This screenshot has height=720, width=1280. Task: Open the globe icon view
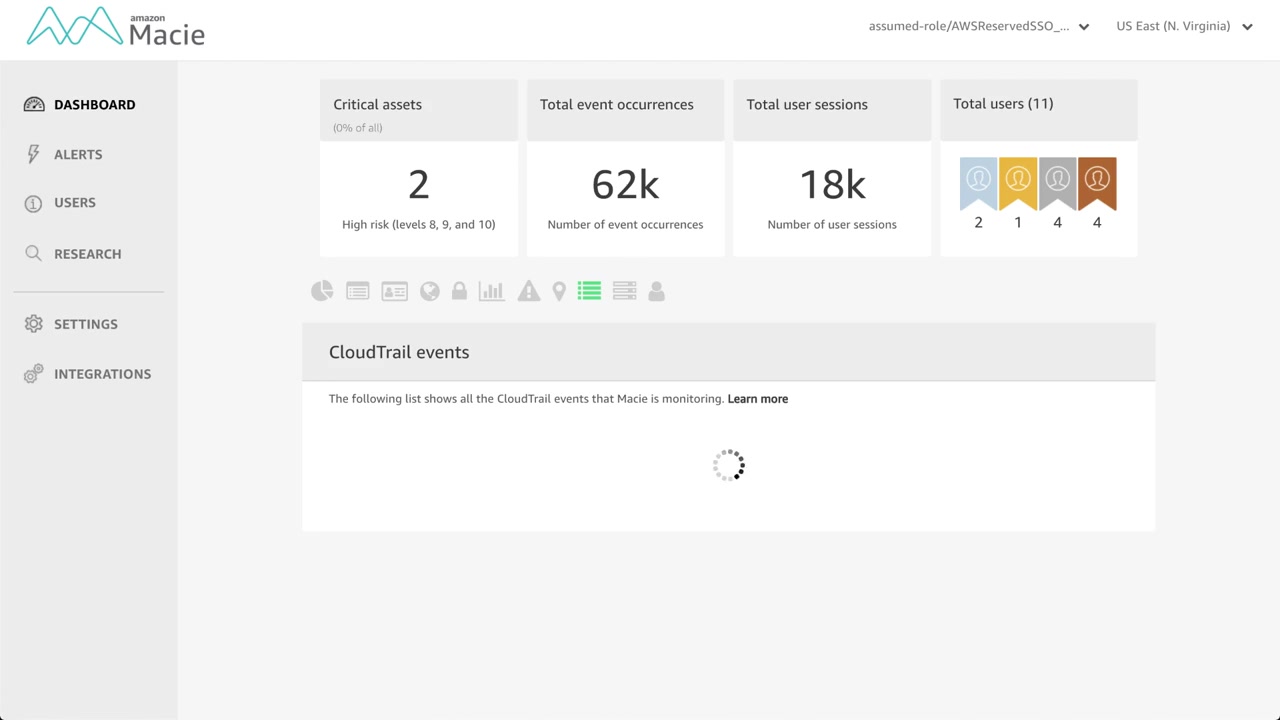(x=430, y=291)
